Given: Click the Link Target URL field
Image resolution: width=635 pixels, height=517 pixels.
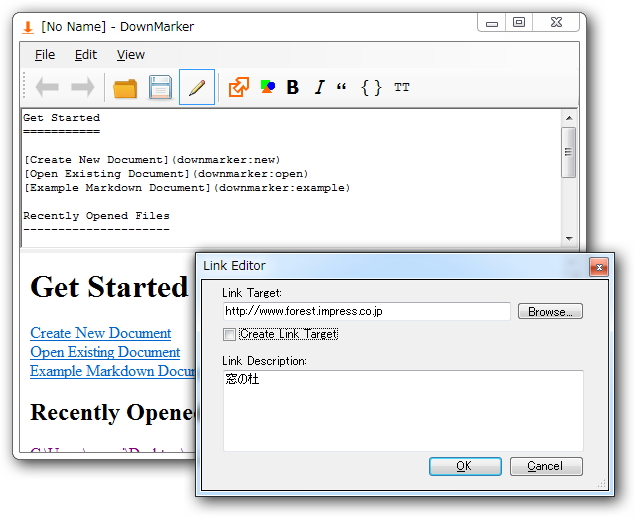Looking at the screenshot, I should tap(367, 311).
